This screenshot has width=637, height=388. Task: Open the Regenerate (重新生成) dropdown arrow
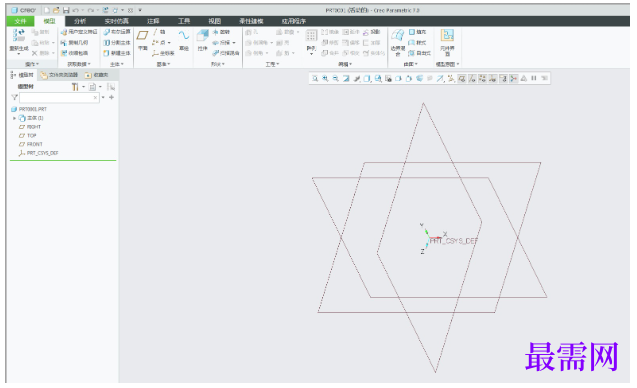click(19, 54)
